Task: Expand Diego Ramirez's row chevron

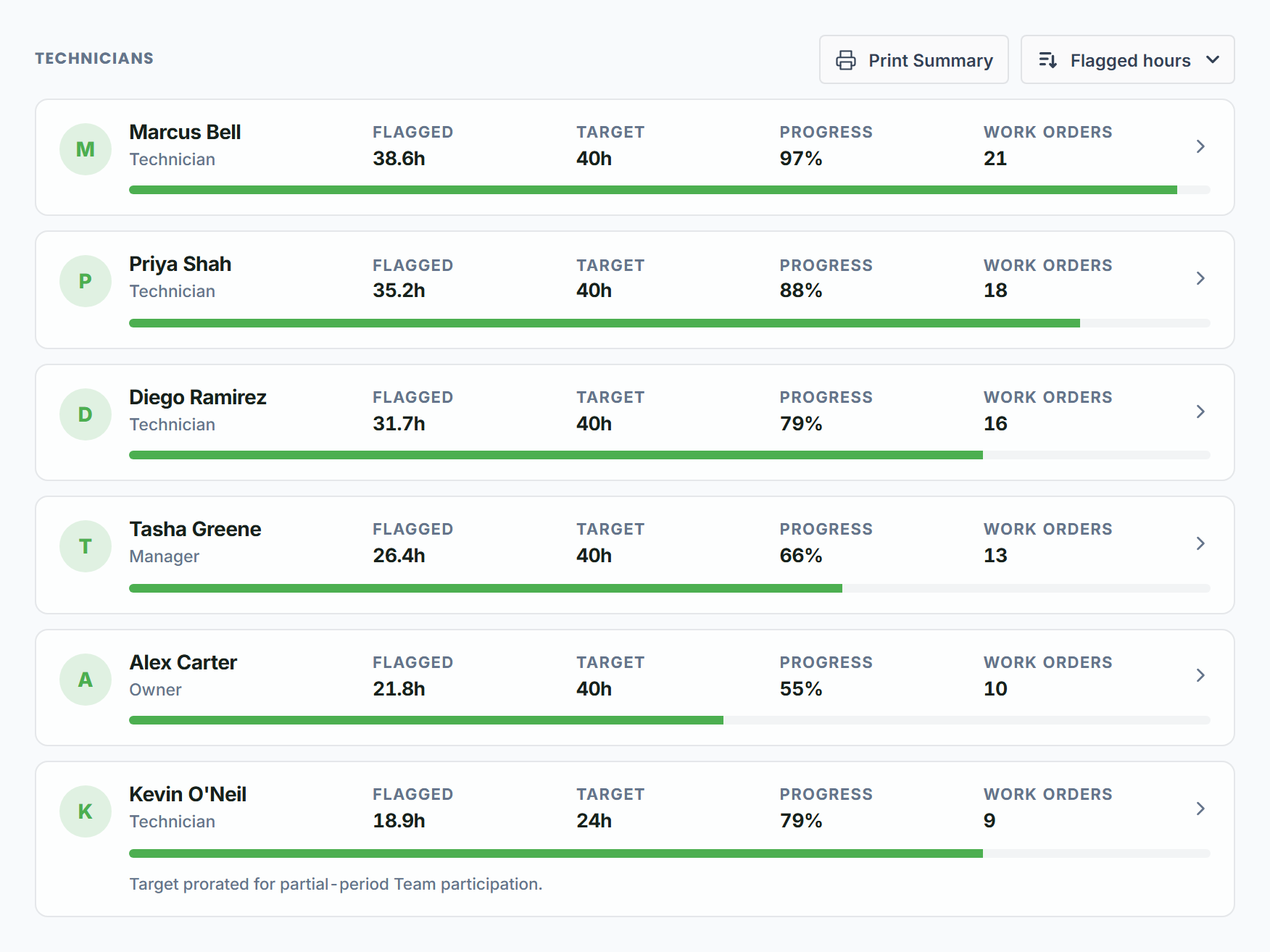Action: (1200, 412)
